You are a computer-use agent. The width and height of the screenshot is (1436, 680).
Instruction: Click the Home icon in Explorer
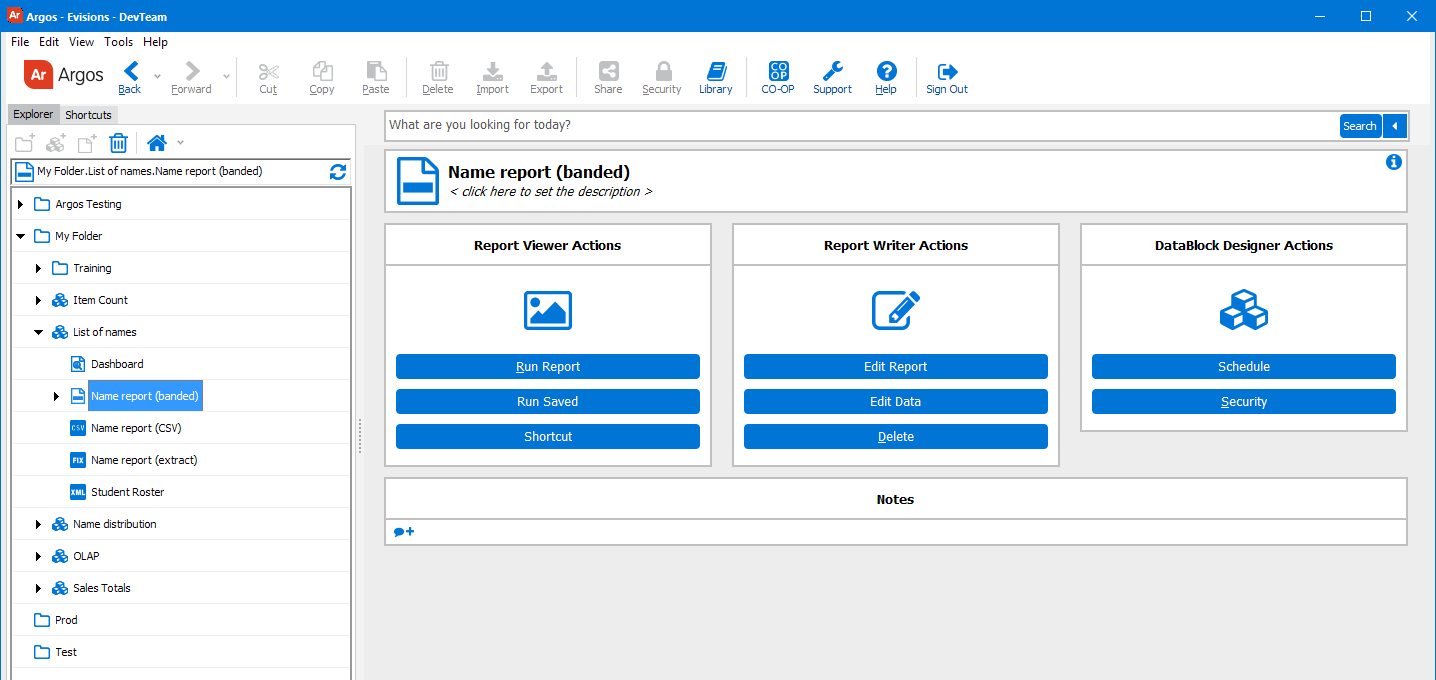156,142
